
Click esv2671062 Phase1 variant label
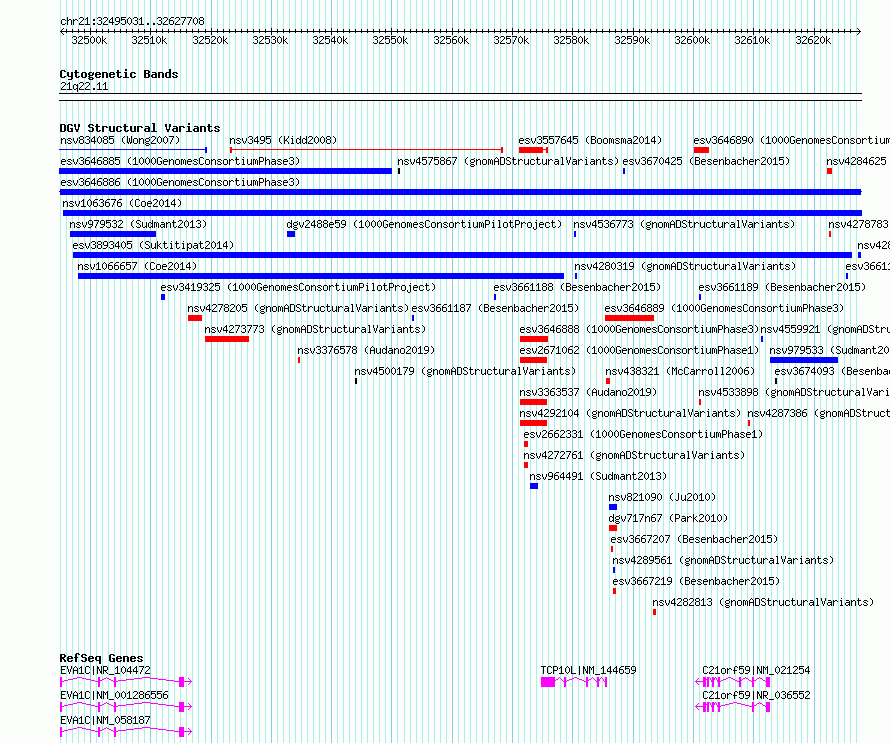639,350
